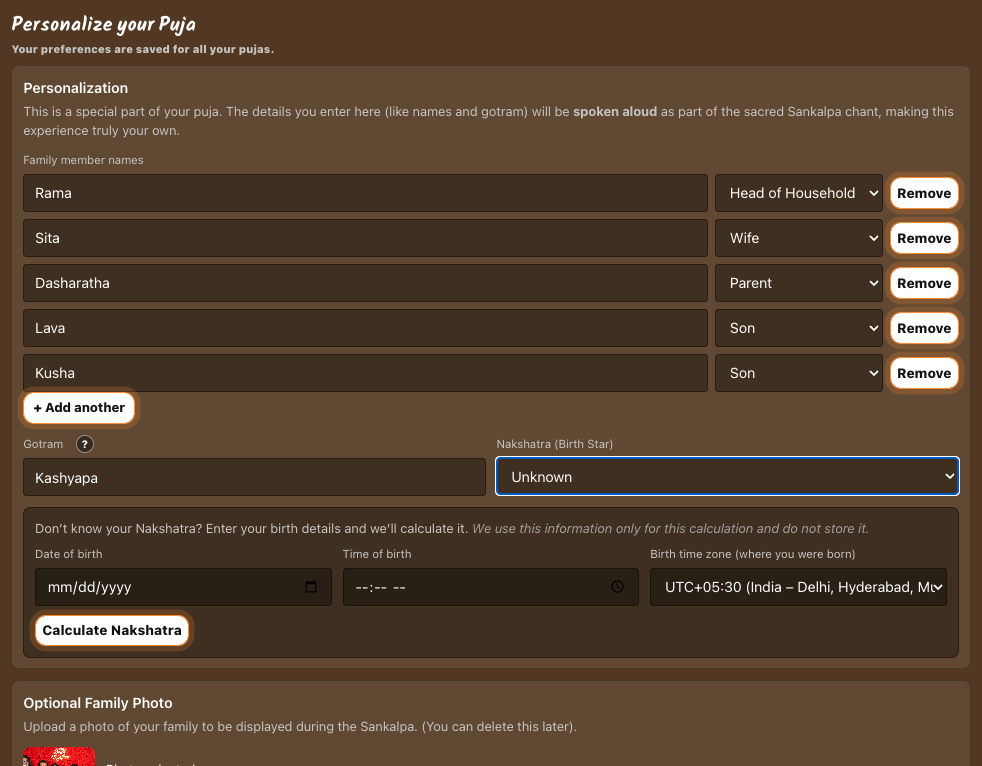Click the Nakshatra (Birth Star) label
Screen dimensions: 982x766
tap(555, 444)
